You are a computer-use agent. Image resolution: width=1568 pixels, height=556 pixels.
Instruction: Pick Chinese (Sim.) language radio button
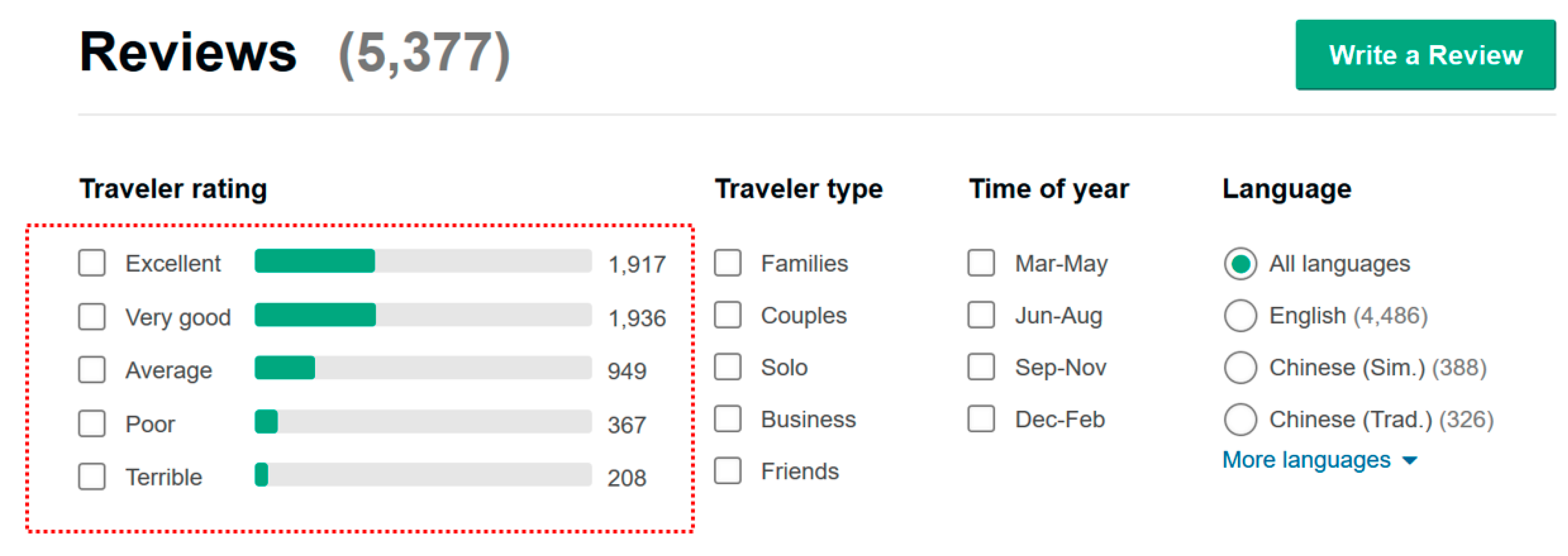click(1240, 368)
